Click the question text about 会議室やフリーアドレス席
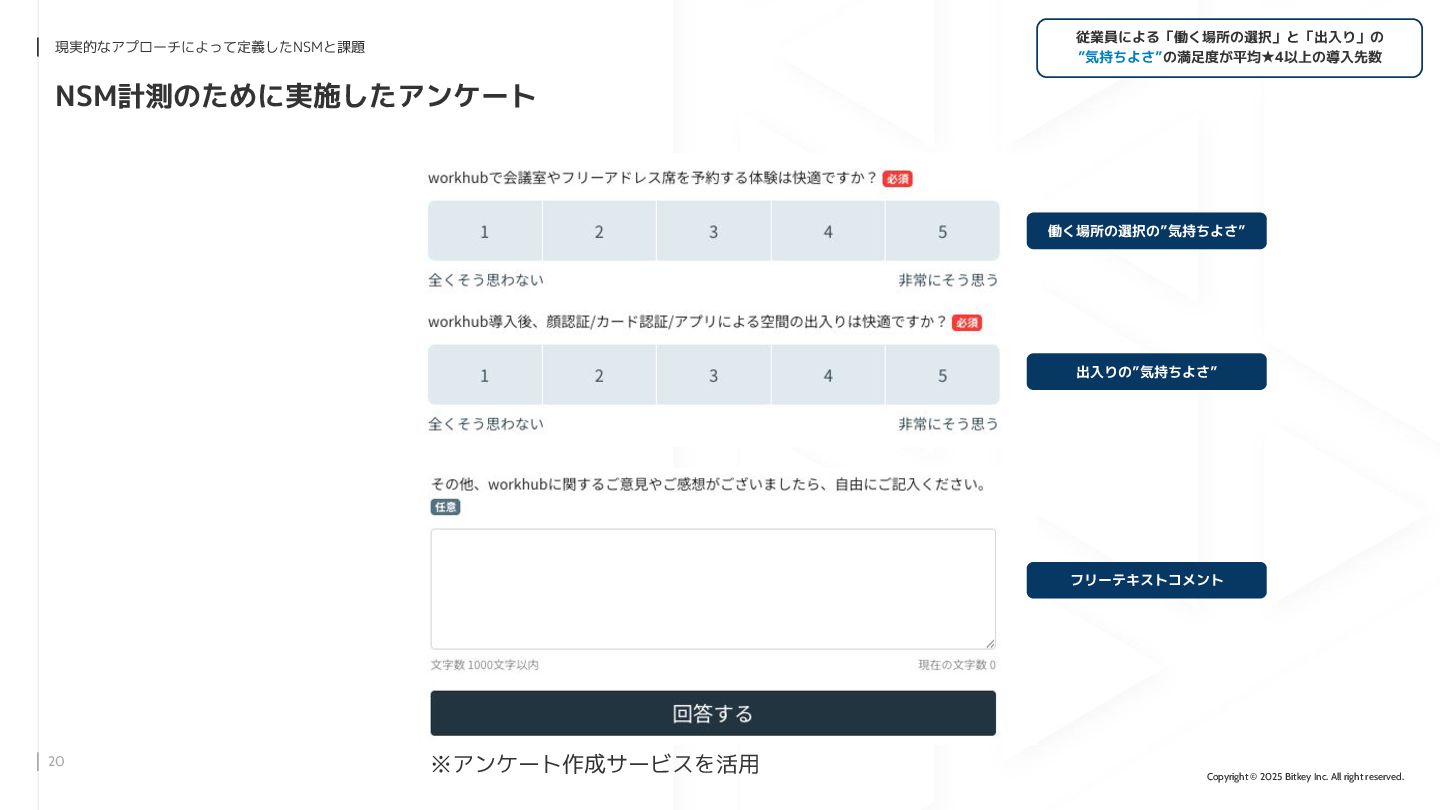The width and height of the screenshot is (1440, 810). click(652, 178)
